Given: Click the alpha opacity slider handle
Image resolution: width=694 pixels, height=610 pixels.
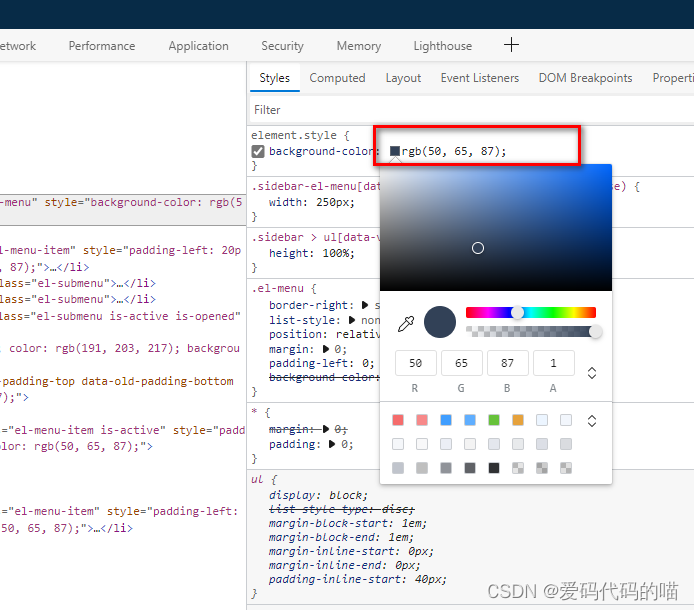Looking at the screenshot, I should click(595, 332).
